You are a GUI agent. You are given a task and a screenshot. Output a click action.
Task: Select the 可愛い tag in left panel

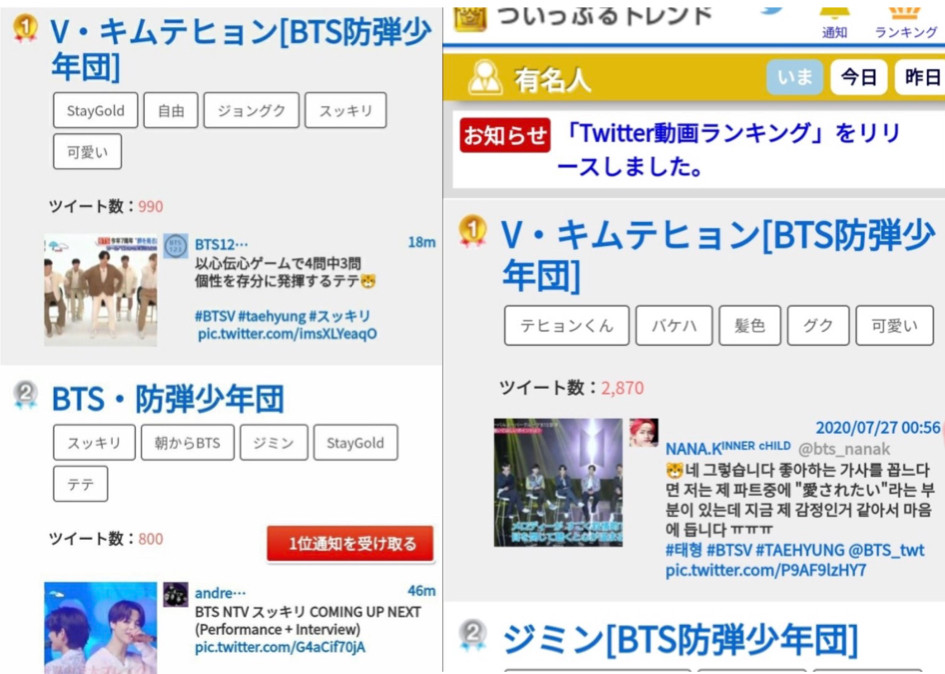click(87, 152)
